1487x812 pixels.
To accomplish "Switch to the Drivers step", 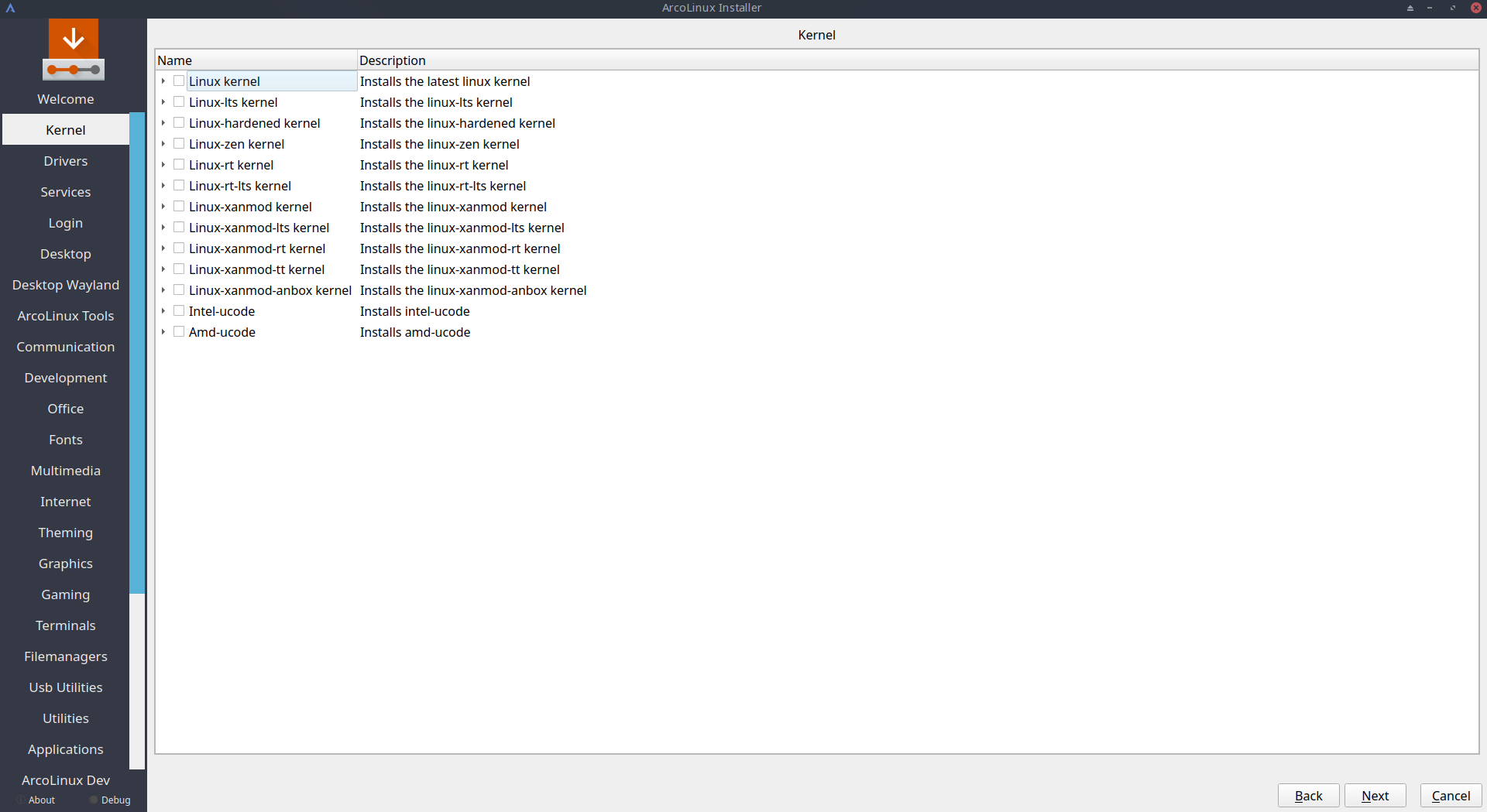I will (66, 161).
